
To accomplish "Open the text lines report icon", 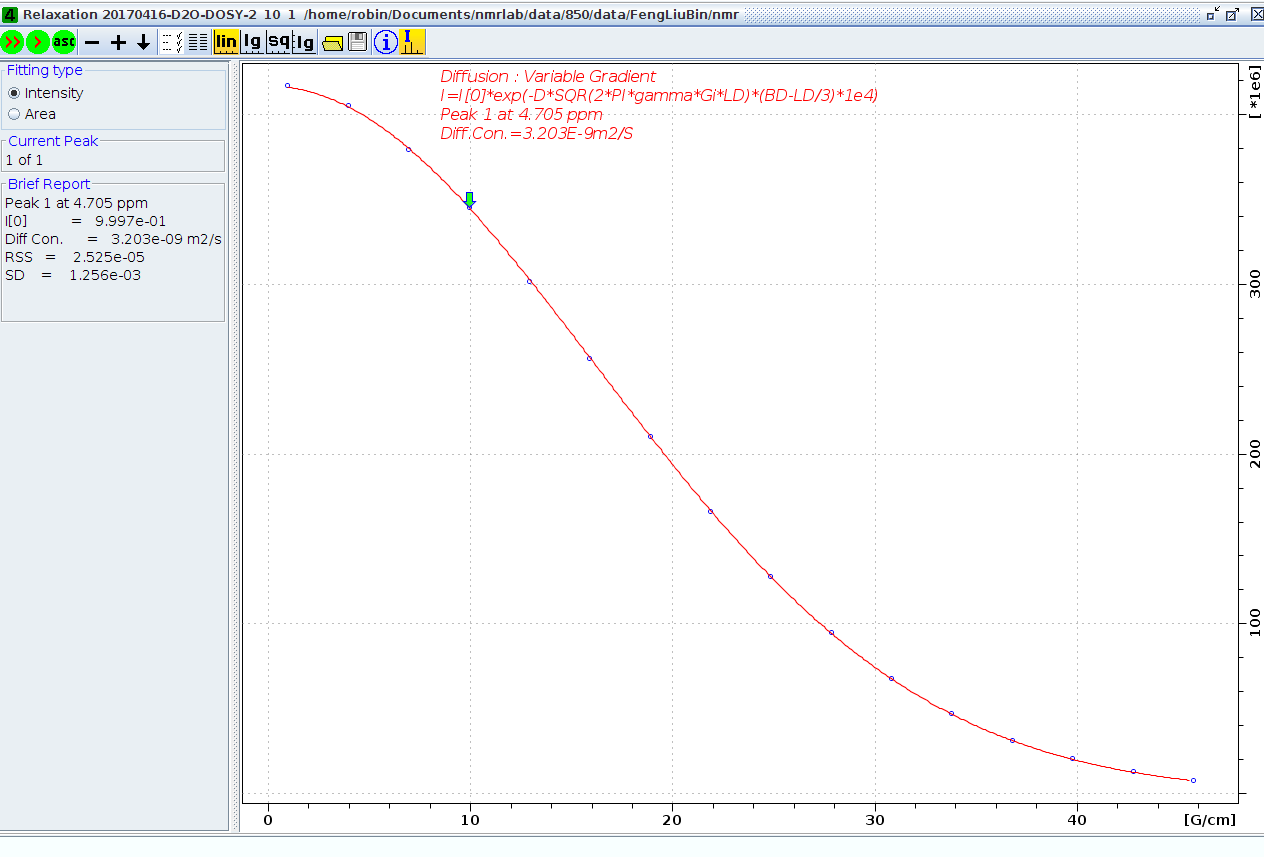I will [197, 42].
